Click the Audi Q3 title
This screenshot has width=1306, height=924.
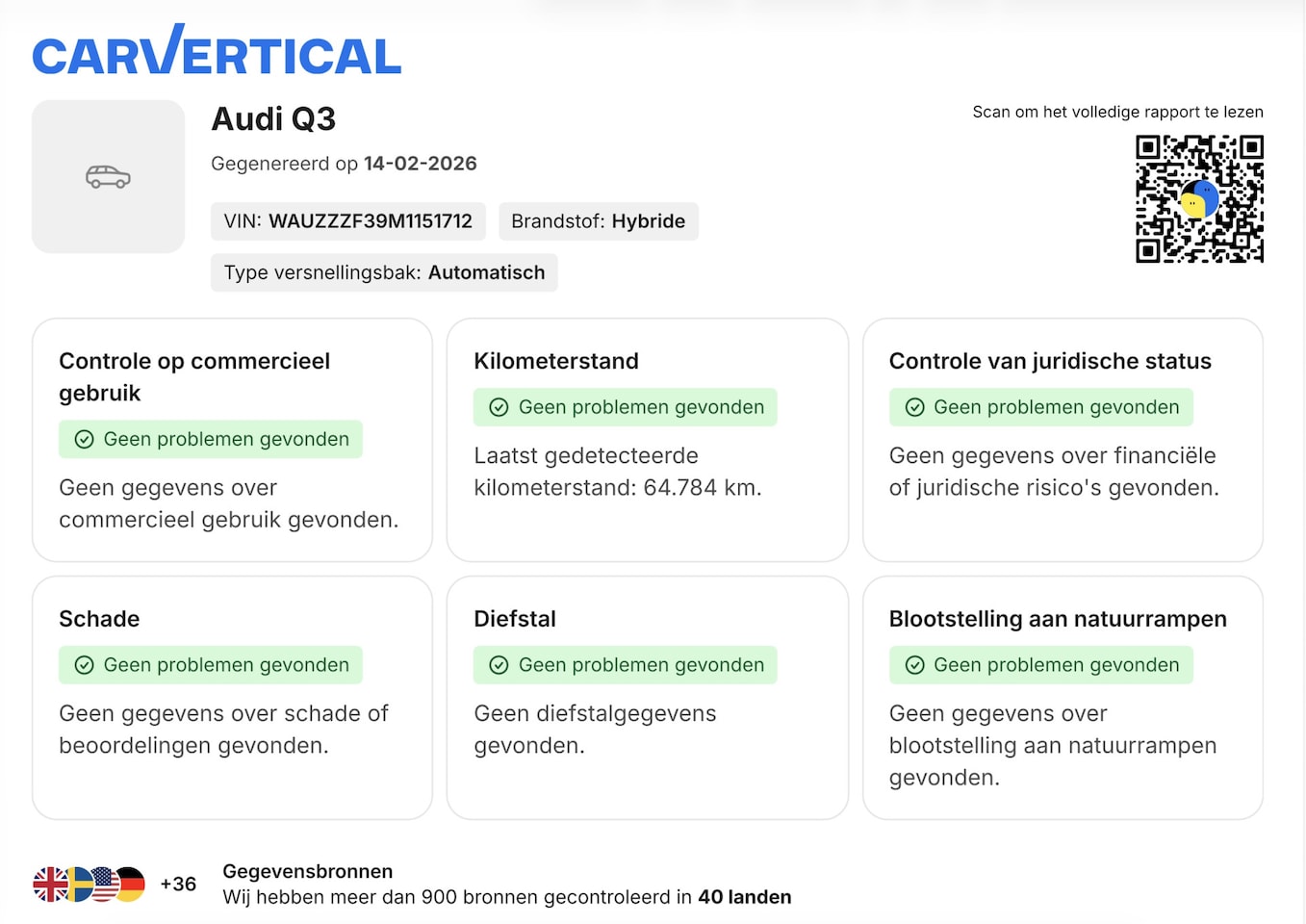point(273,119)
